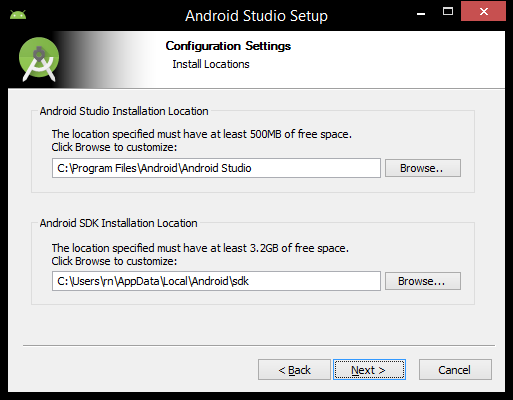This screenshot has width=513, height=400.
Task: Close the Android Studio Setup window
Action: pos(483,11)
